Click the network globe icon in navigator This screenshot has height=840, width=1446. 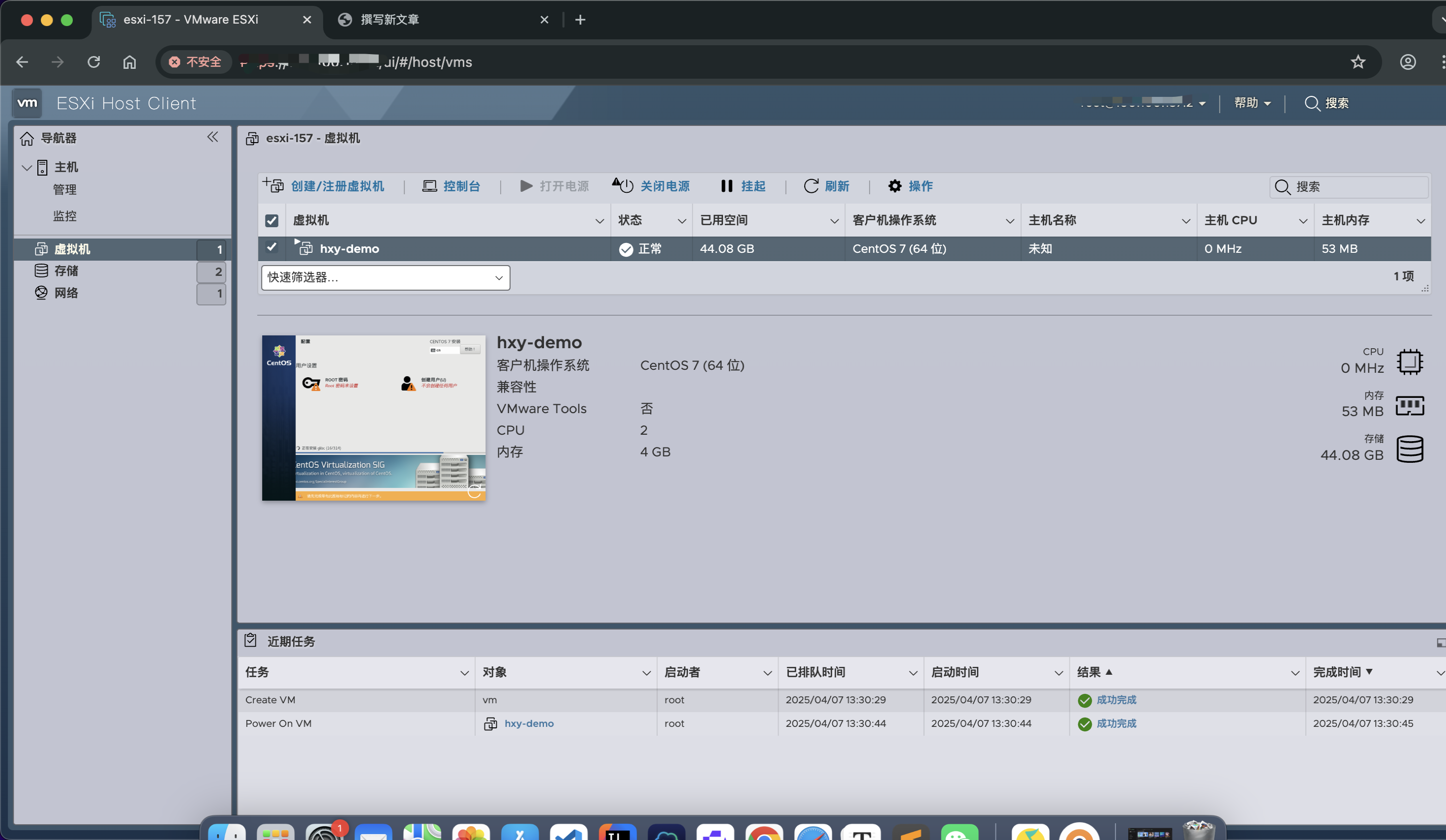[41, 293]
